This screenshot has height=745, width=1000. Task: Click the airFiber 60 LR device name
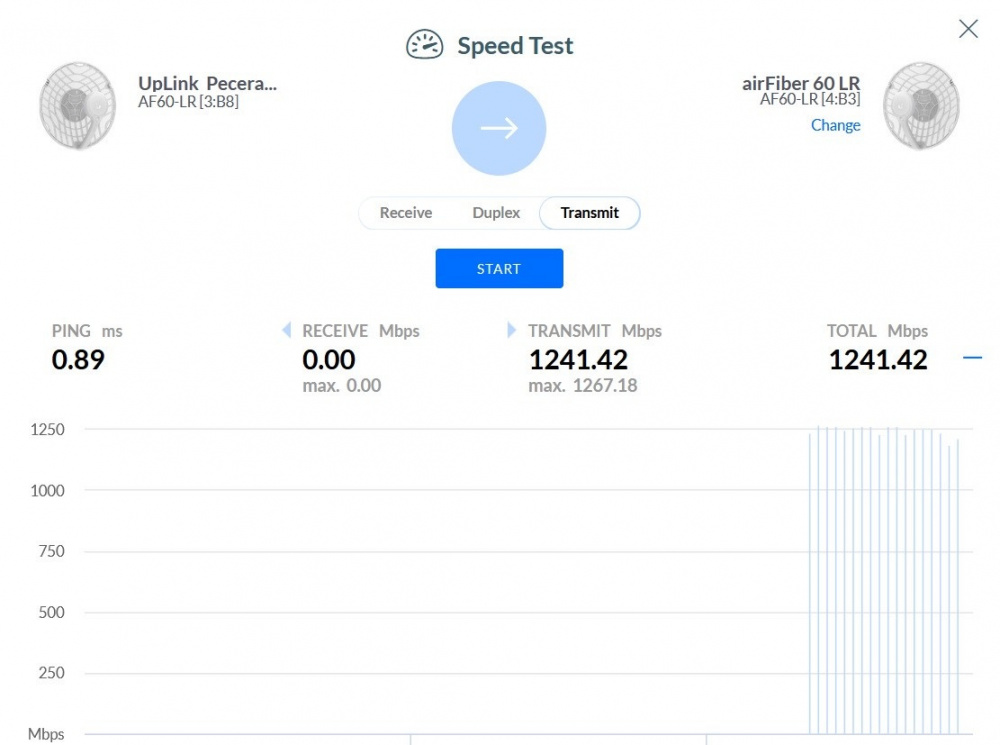[x=800, y=84]
